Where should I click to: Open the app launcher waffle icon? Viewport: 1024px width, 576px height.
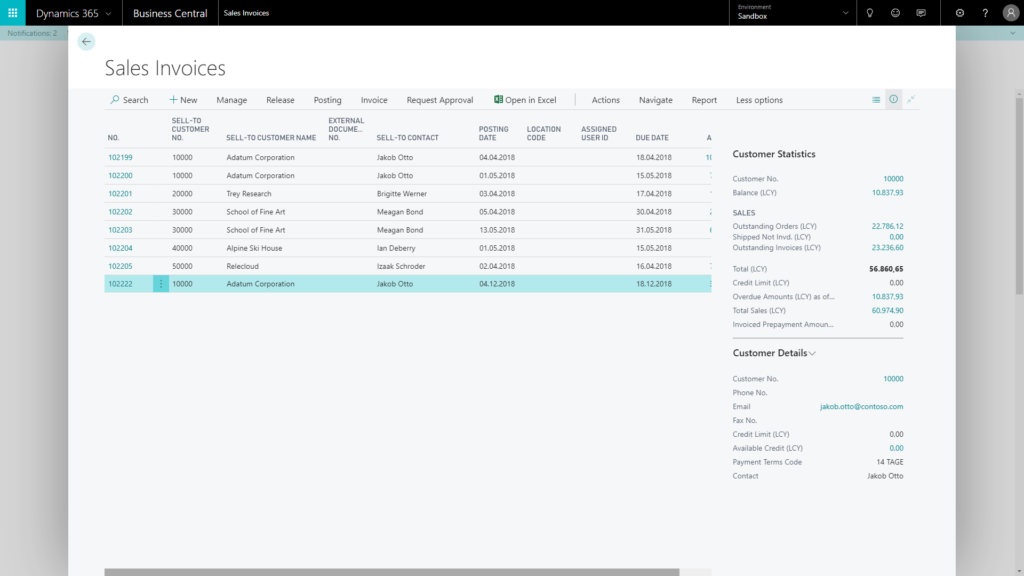click(x=12, y=12)
